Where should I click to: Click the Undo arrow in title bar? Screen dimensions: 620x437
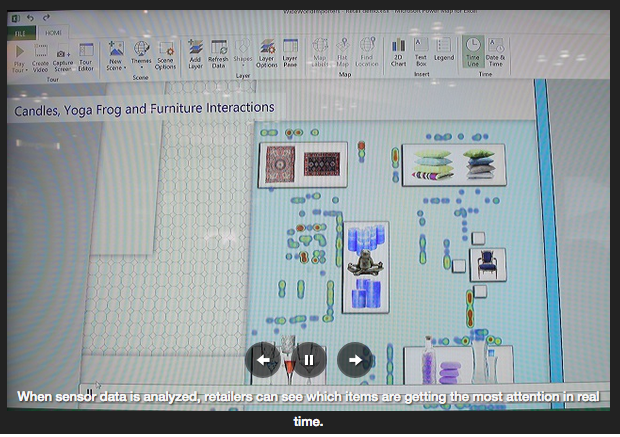point(30,18)
